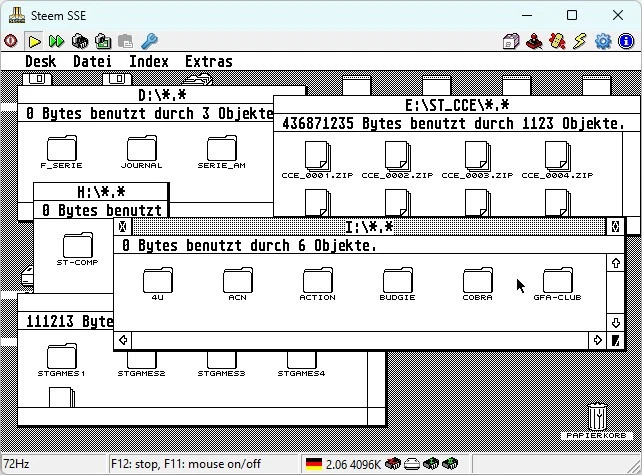Open the Desk menu
Image resolution: width=642 pixels, height=475 pixels.
click(41, 61)
